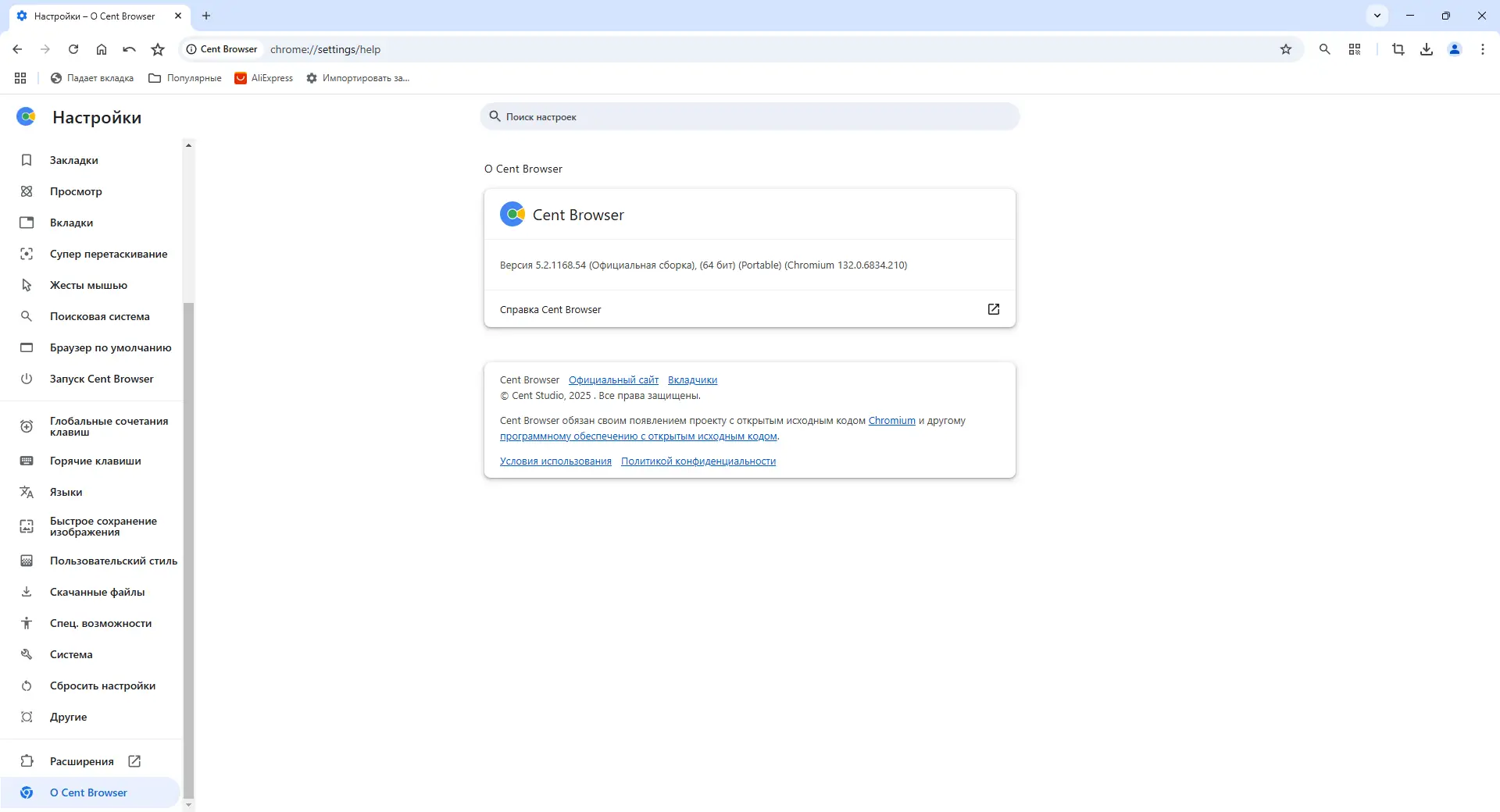Image resolution: width=1500 pixels, height=812 pixels.
Task: Open Пользовательский стиль settings
Action: coord(91,561)
